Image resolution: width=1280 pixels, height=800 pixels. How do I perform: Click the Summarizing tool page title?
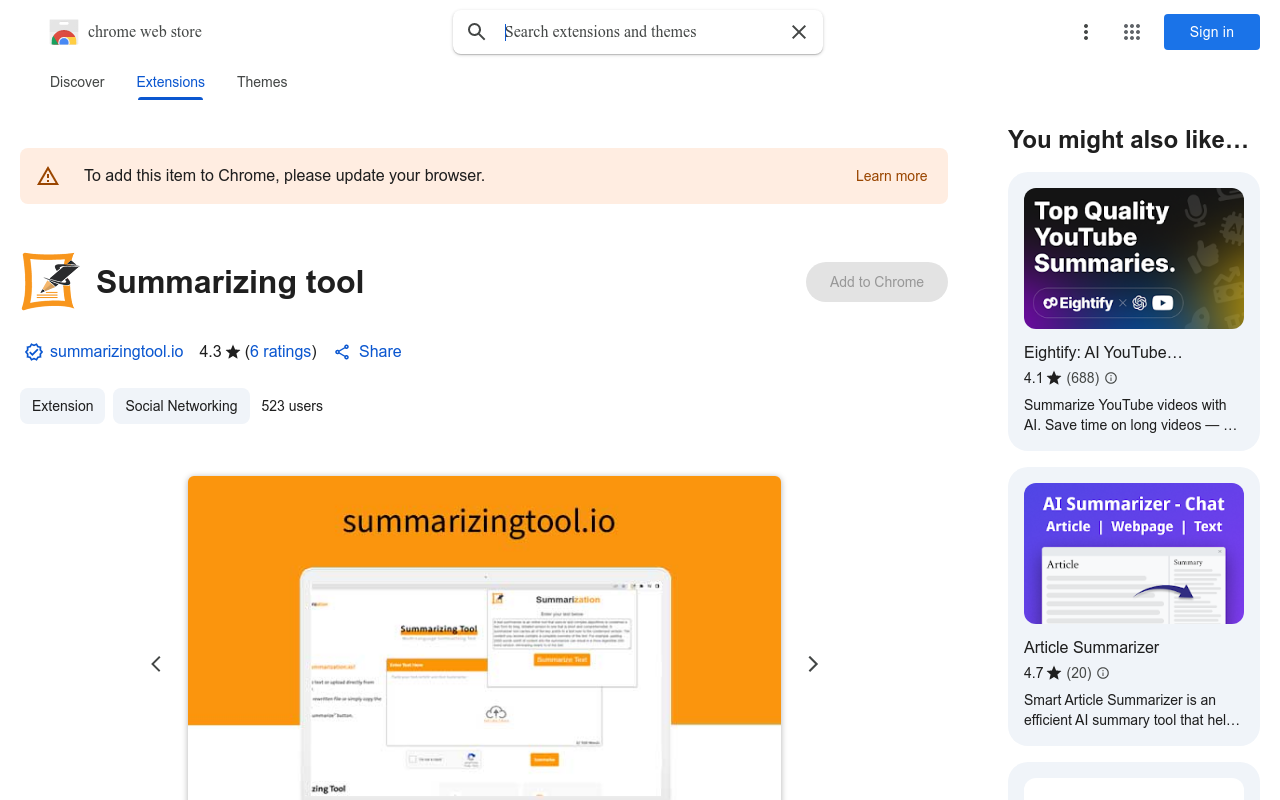point(230,282)
